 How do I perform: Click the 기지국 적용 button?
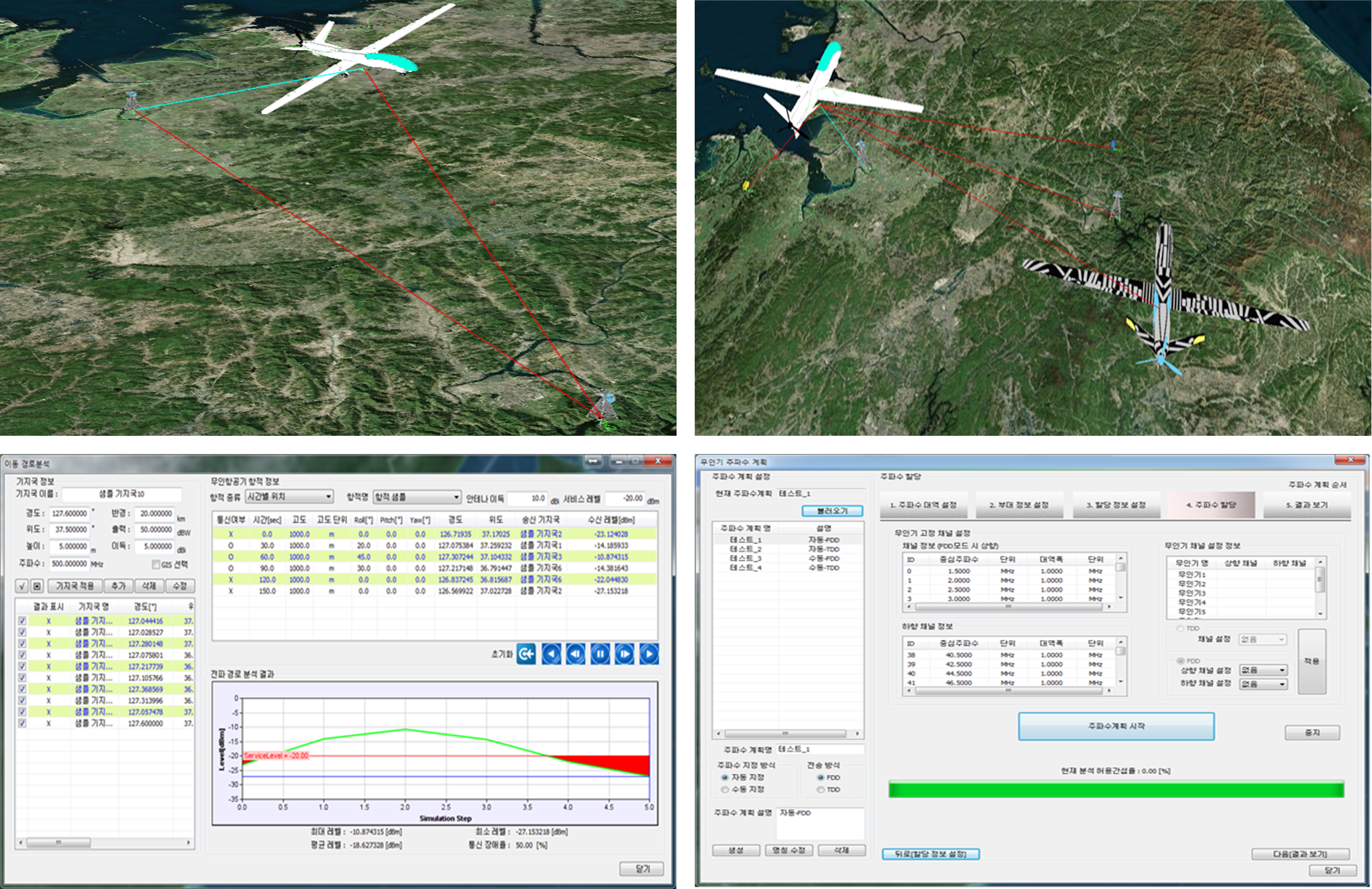(x=75, y=586)
